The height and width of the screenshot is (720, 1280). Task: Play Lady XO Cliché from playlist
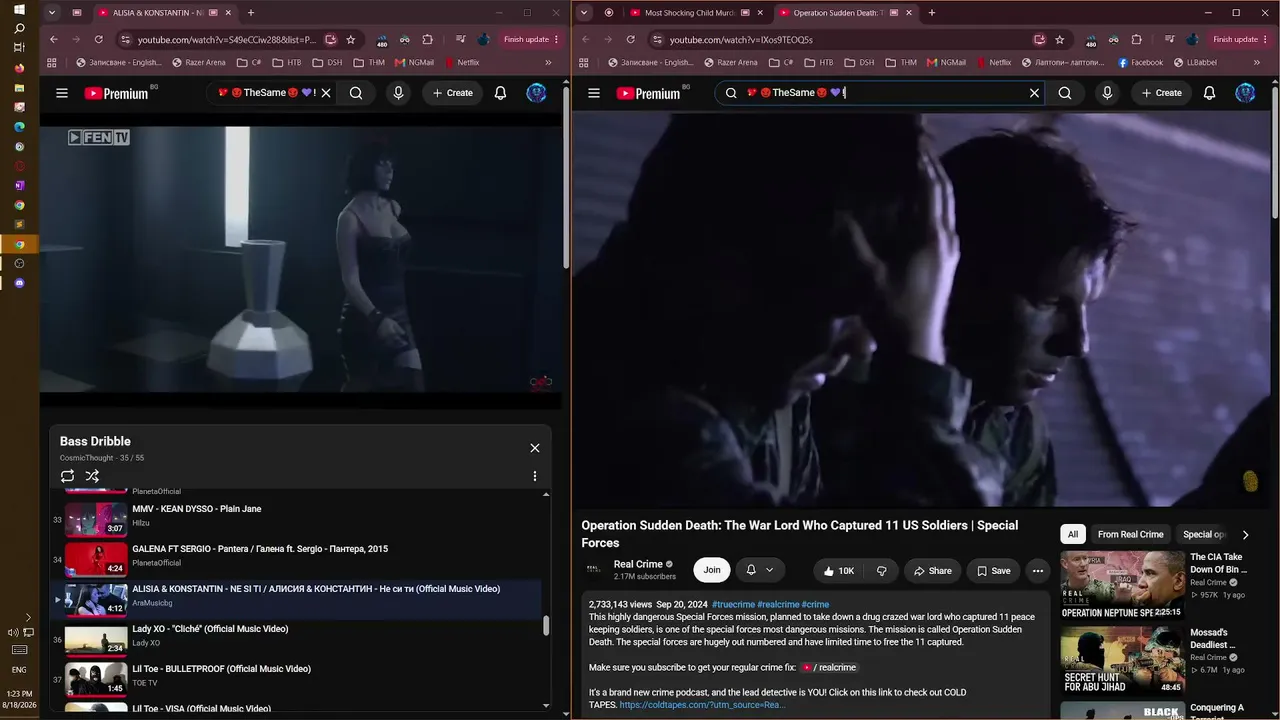(x=297, y=640)
